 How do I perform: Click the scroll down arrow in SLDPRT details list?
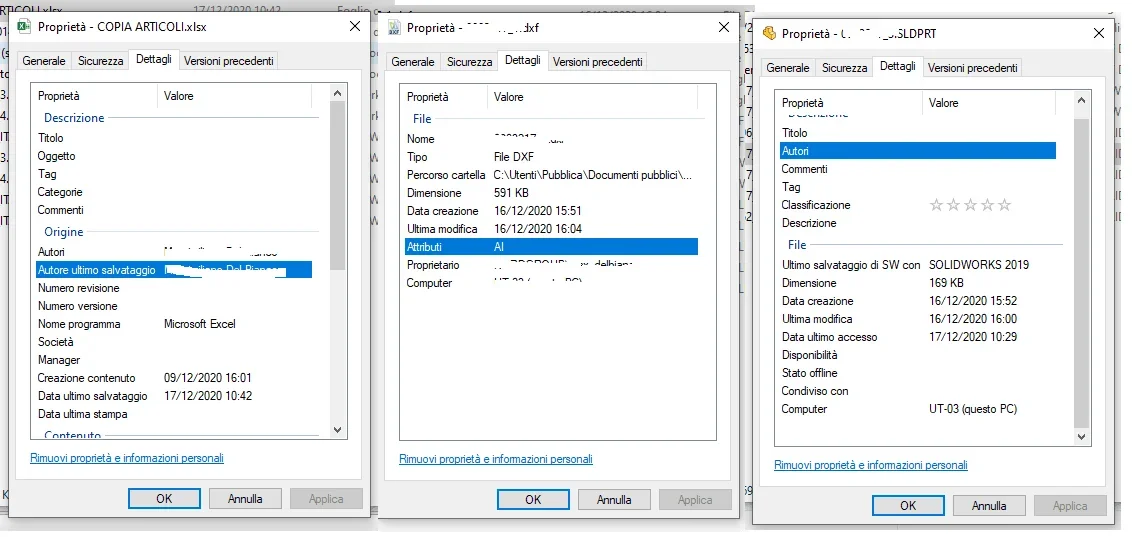click(x=1081, y=437)
